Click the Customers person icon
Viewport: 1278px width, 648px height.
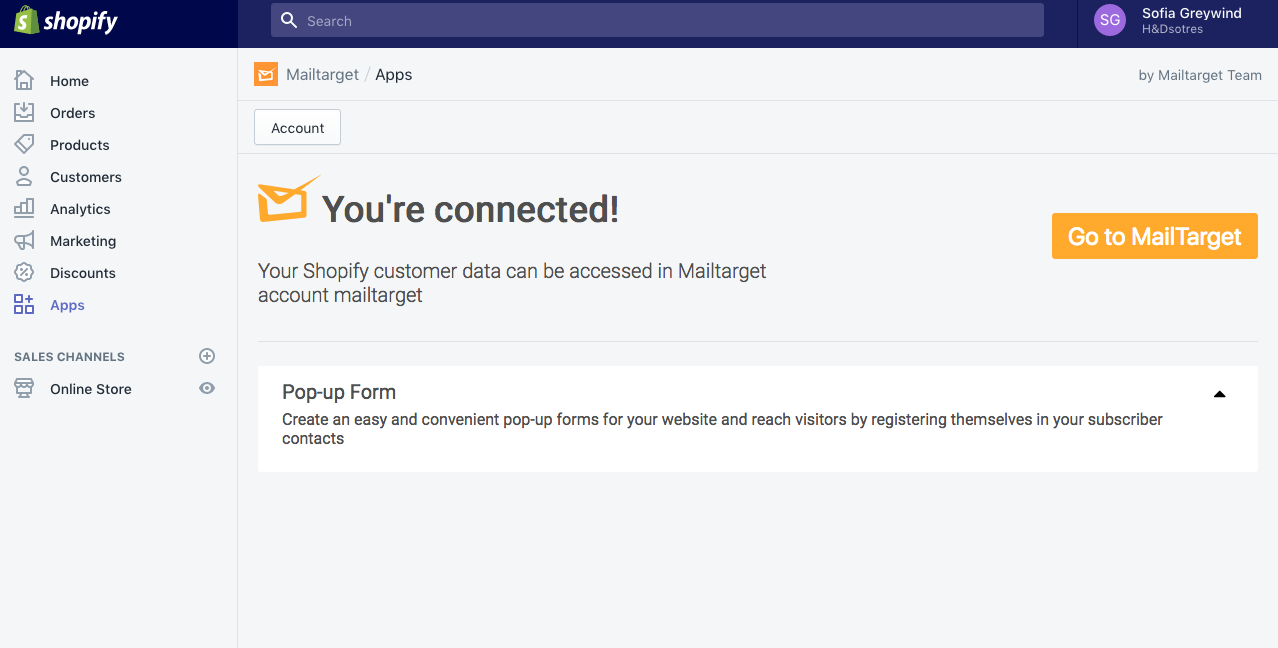point(24,177)
